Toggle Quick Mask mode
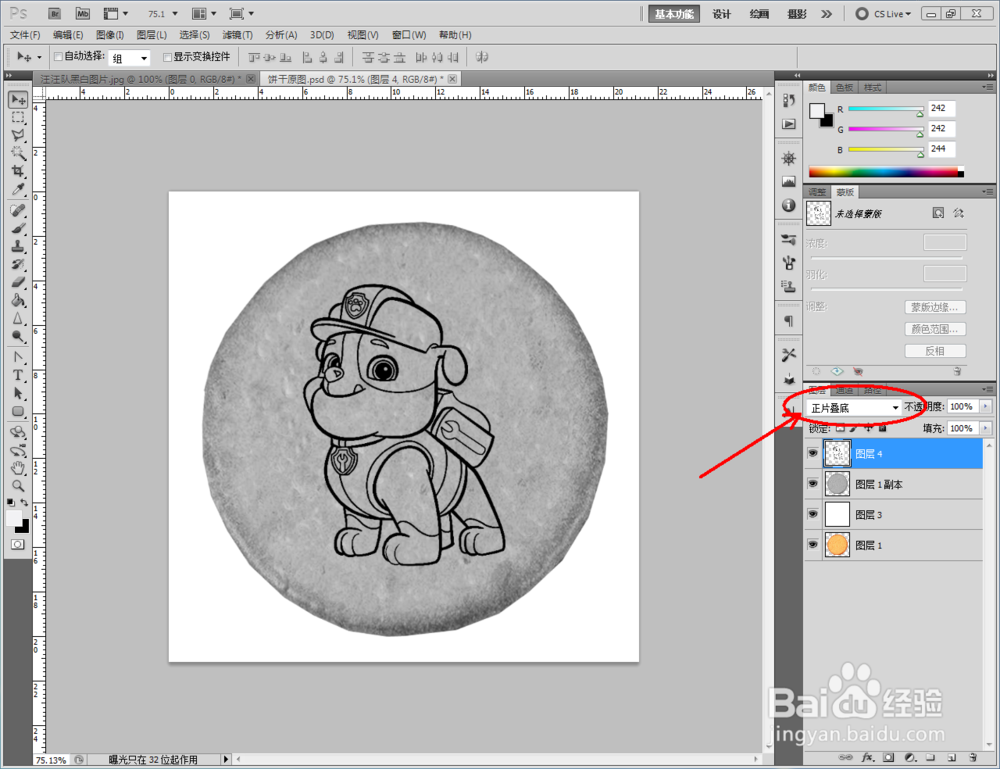The image size is (1000, 769). (x=18, y=544)
